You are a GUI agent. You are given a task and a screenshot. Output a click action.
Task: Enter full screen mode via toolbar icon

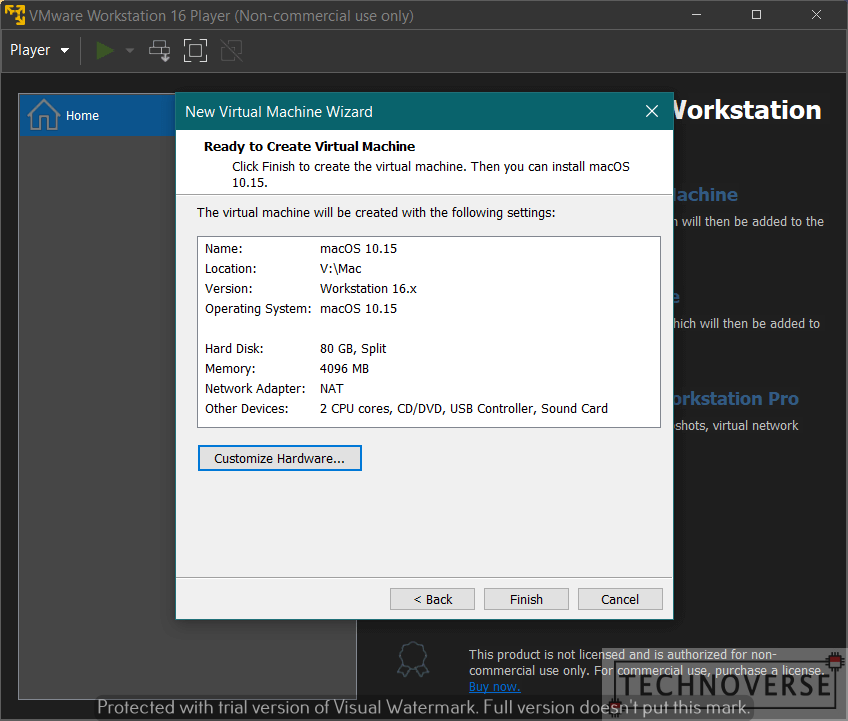[x=195, y=50]
